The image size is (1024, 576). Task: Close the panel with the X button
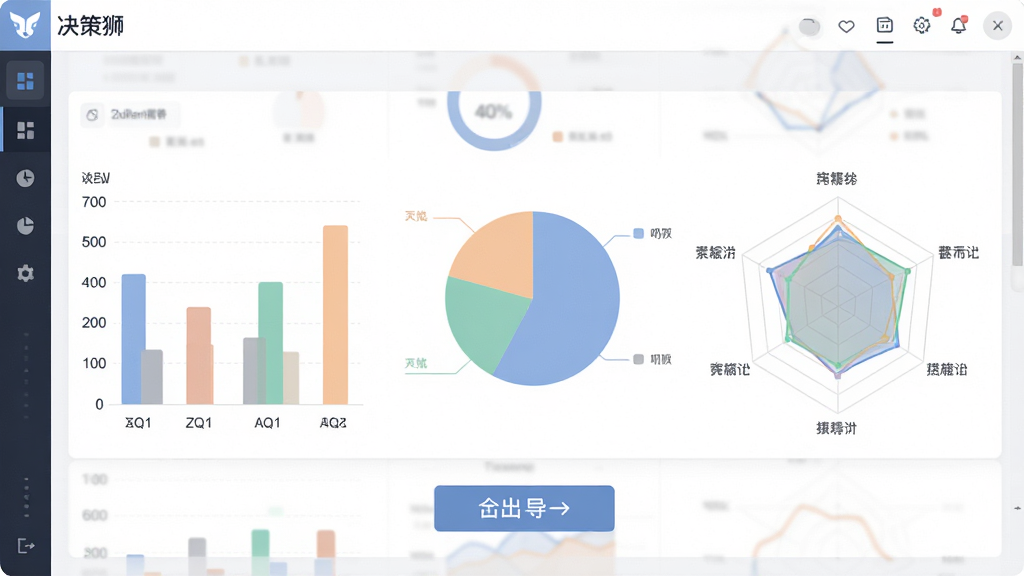click(x=997, y=25)
